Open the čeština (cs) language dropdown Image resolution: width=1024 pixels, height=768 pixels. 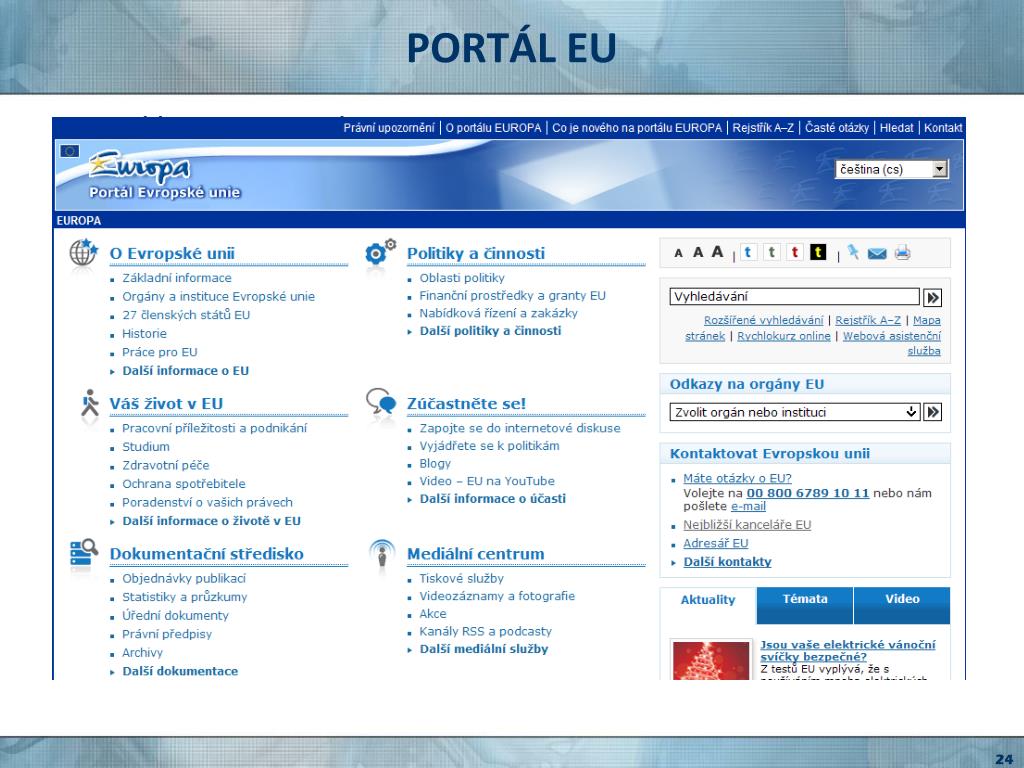[x=891, y=170]
